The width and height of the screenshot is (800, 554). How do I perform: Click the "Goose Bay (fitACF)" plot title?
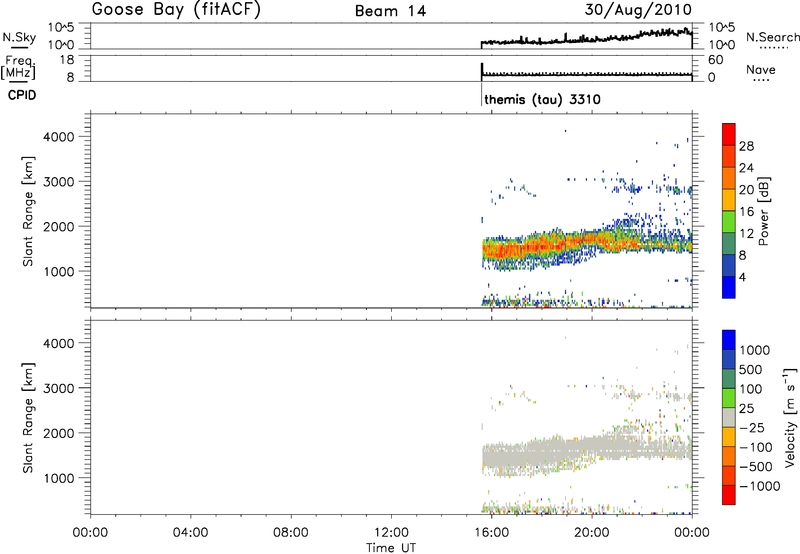176,10
